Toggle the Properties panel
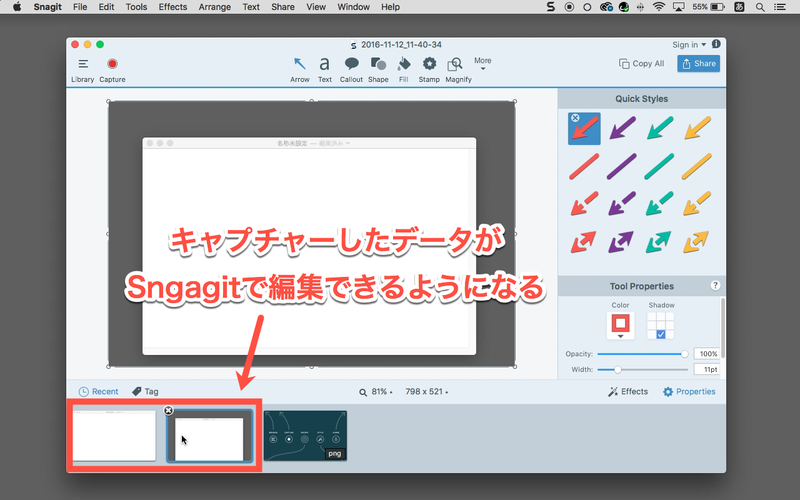800x500 pixels. click(689, 391)
